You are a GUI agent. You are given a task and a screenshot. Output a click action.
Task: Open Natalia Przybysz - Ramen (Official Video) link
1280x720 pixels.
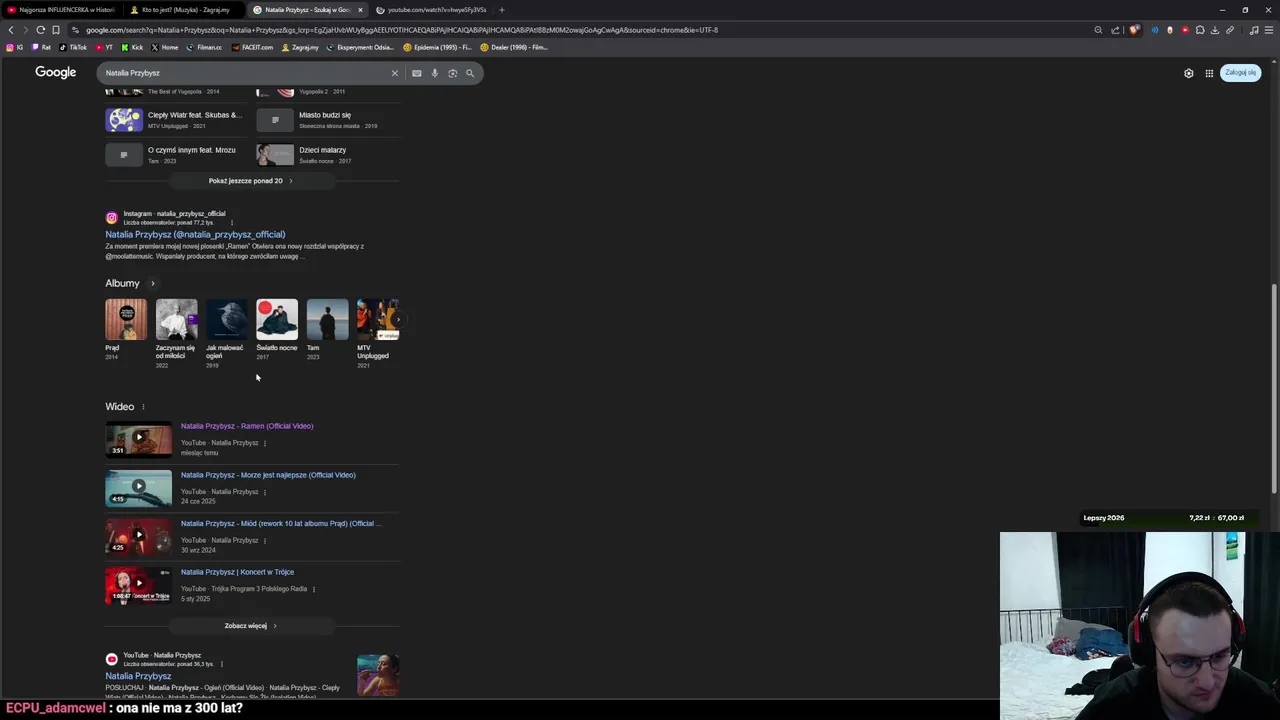pyautogui.click(x=247, y=426)
